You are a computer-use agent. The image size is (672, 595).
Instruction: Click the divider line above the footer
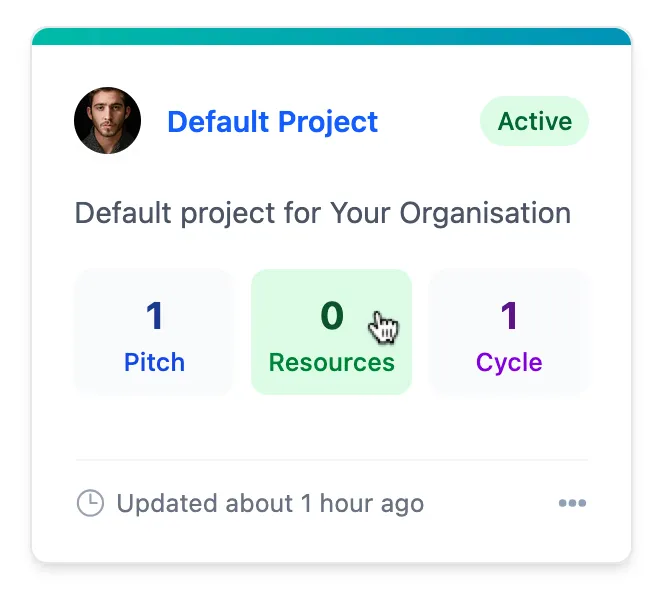[x=331, y=460]
